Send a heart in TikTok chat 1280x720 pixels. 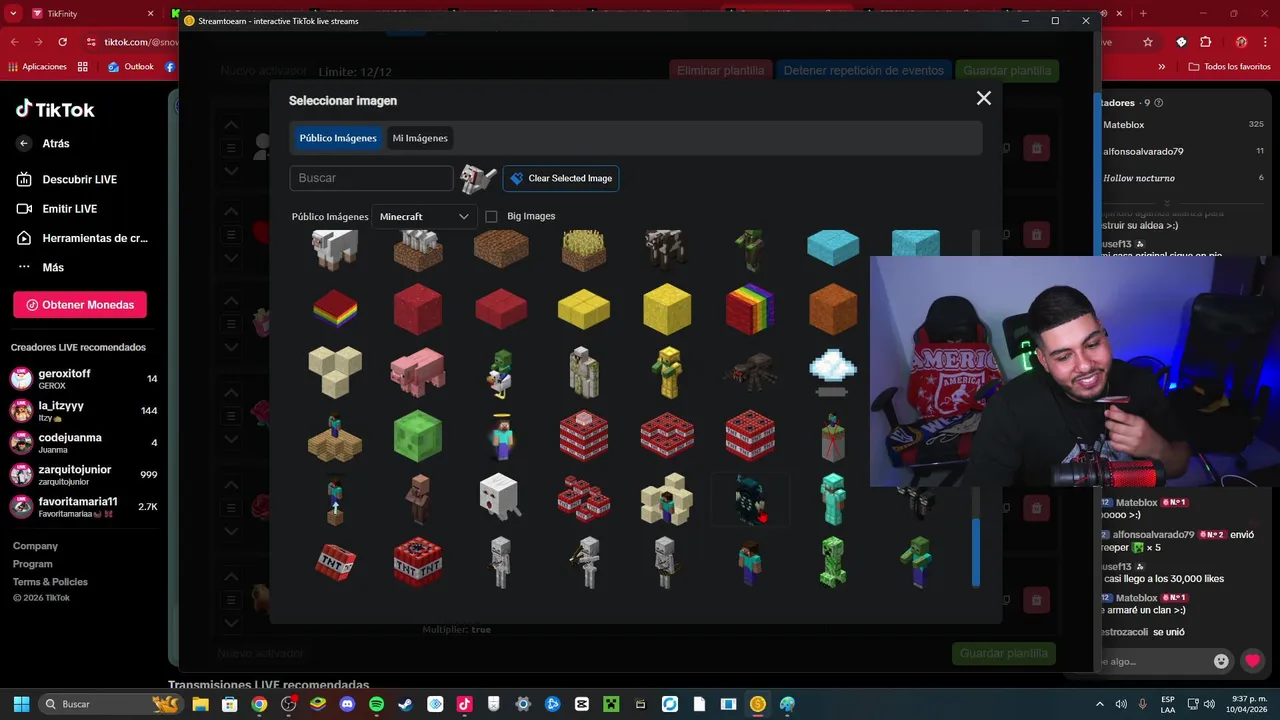tap(1252, 661)
